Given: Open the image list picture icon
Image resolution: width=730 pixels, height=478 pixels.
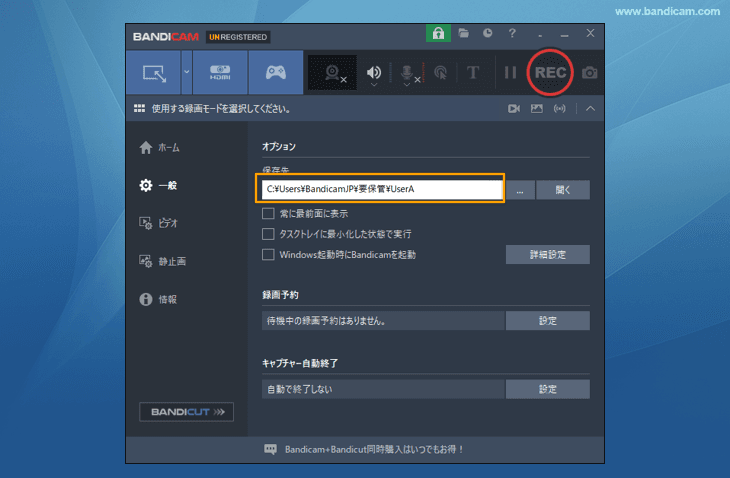Looking at the screenshot, I should [537, 108].
